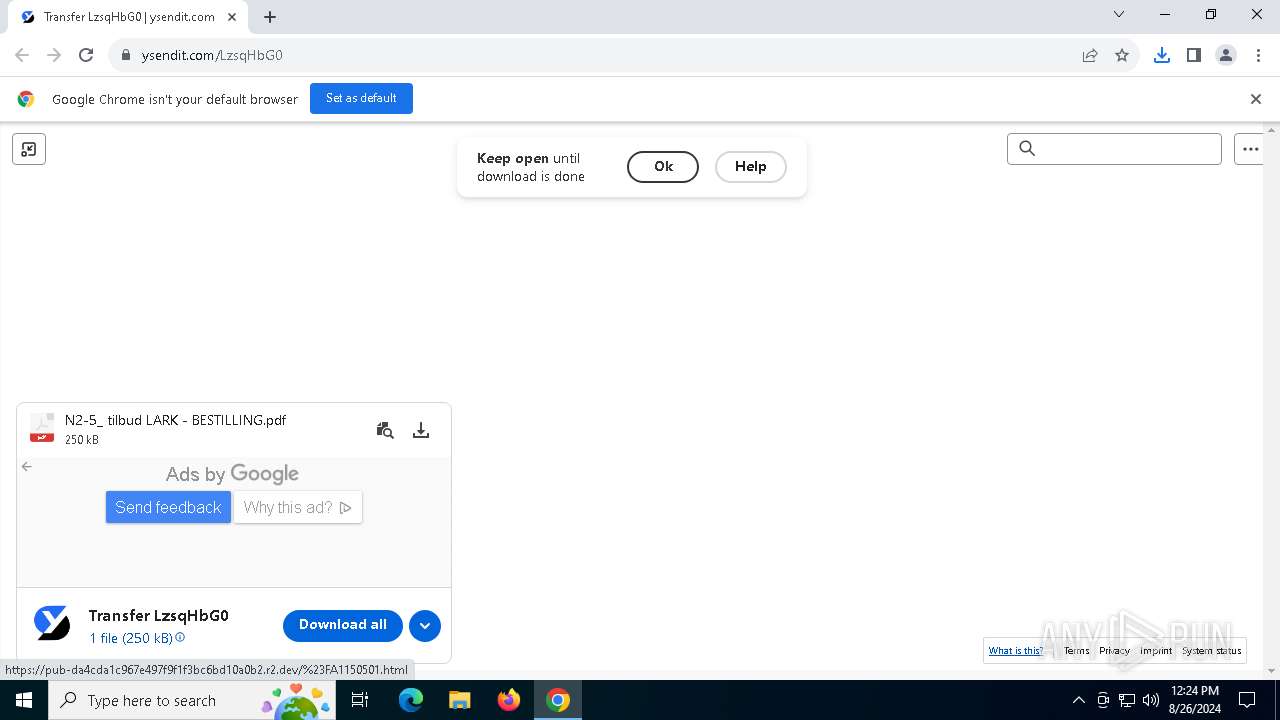Viewport: 1280px width, 720px height.
Task: Click the search magnifier icon
Action: [1027, 149]
